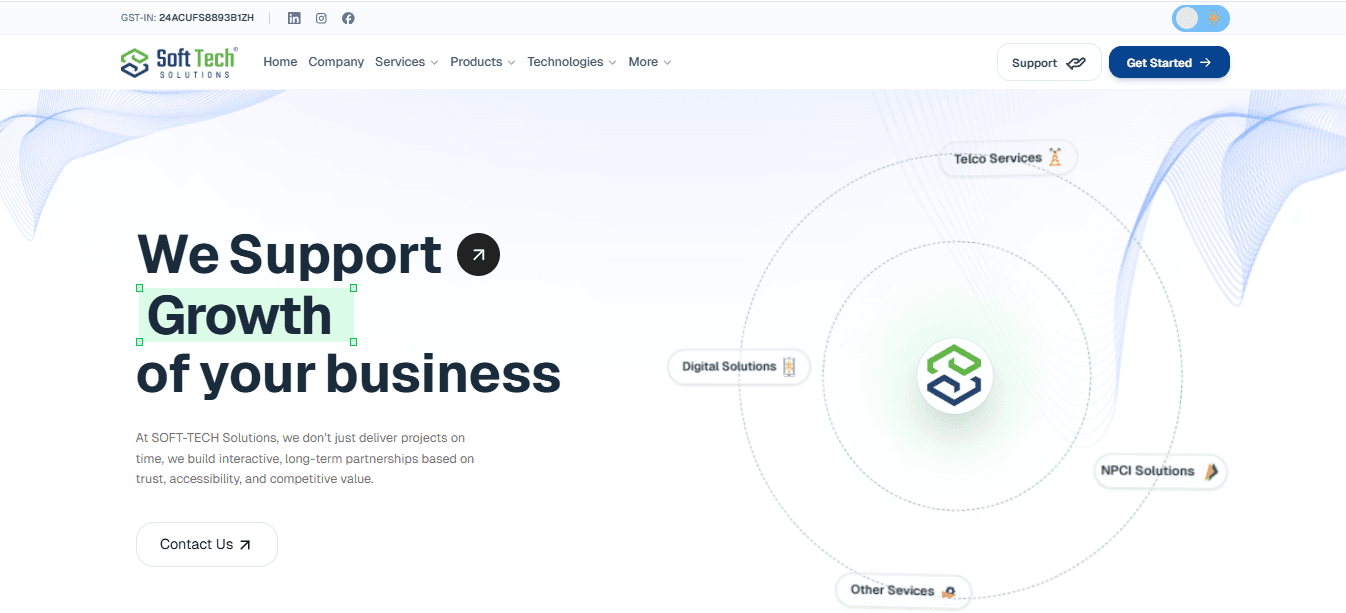
Task: Open the Facebook social icon
Action: pos(348,18)
